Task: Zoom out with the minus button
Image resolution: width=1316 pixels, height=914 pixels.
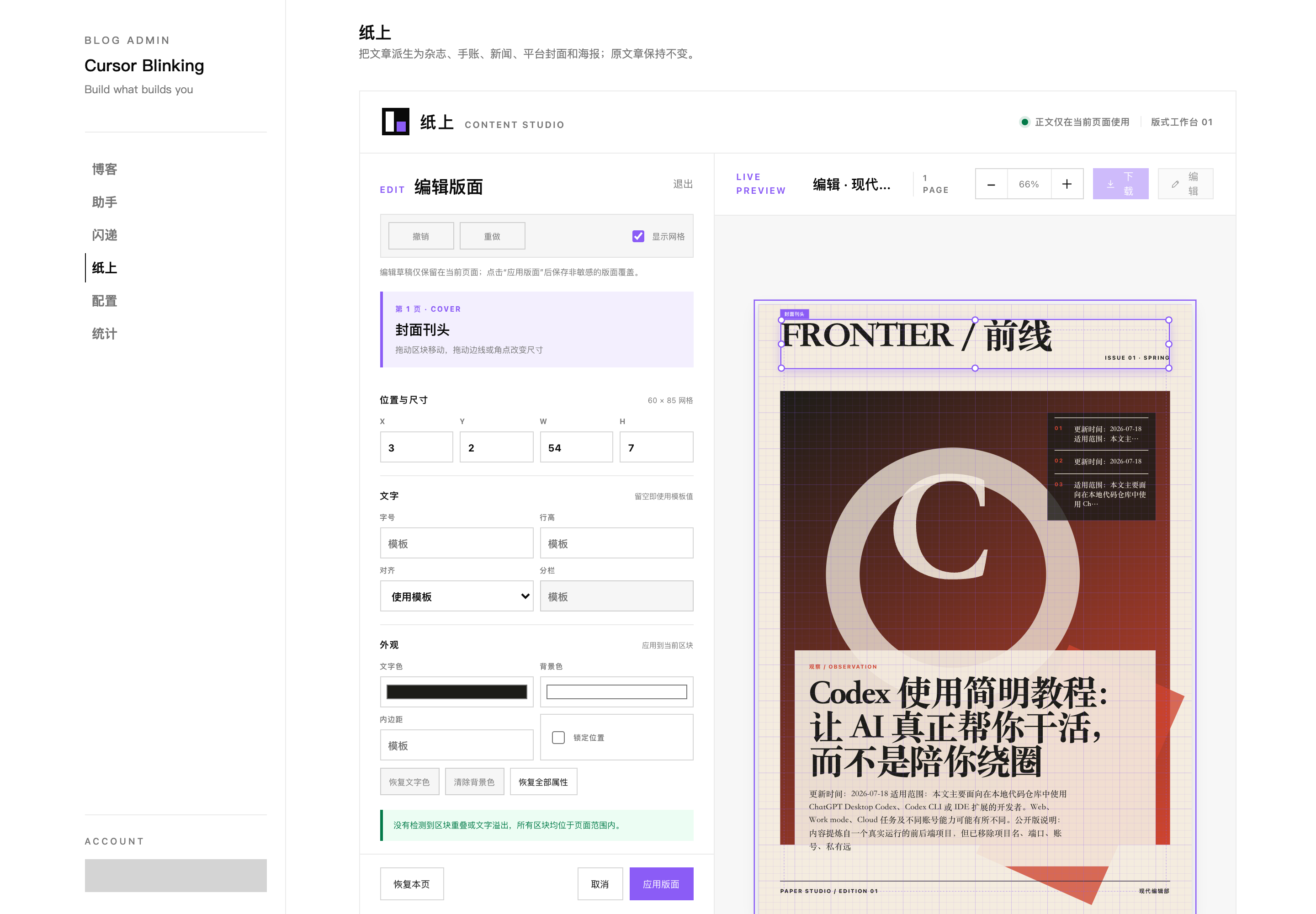Action: tap(991, 184)
